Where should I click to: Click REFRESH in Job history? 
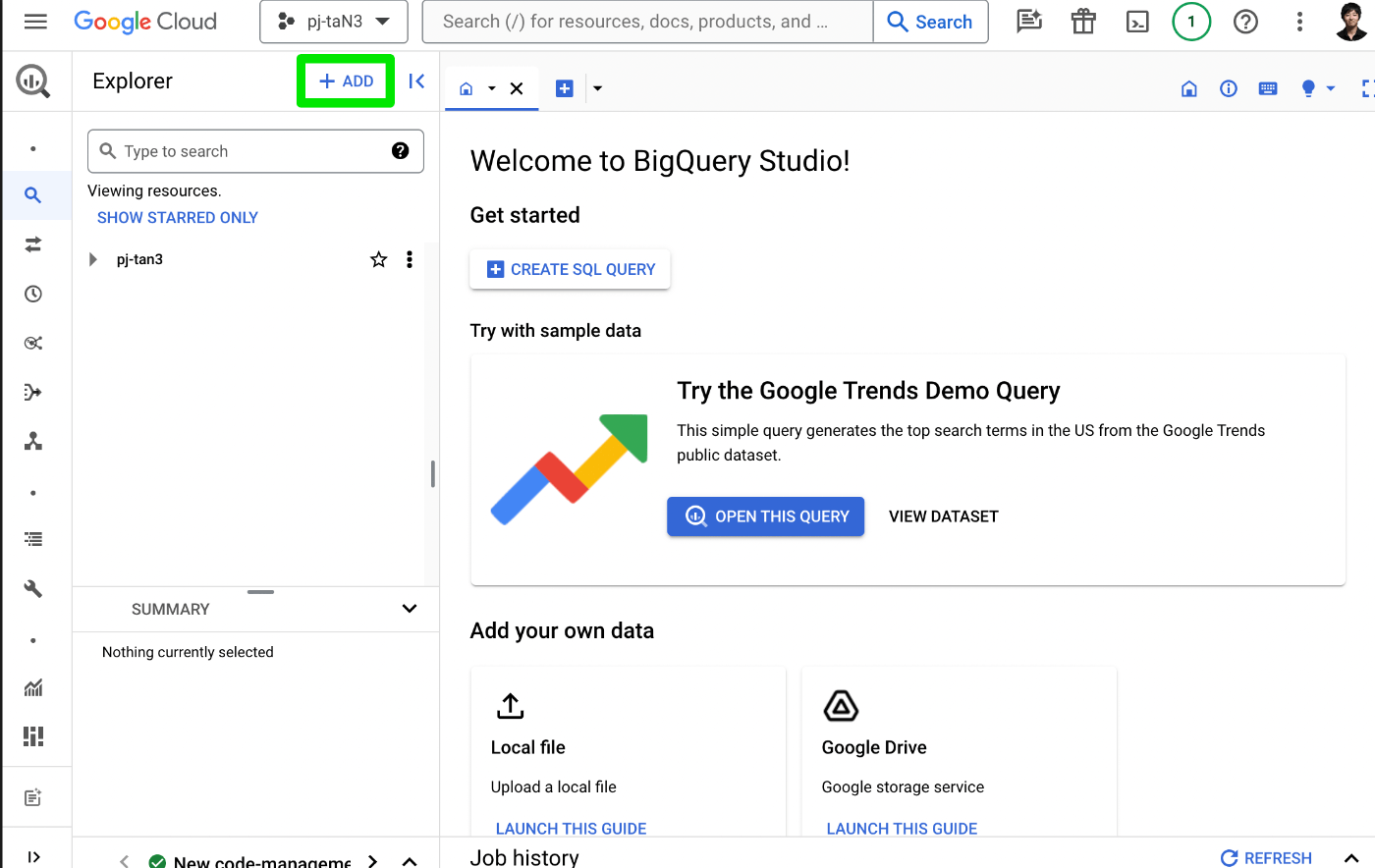point(1266,857)
